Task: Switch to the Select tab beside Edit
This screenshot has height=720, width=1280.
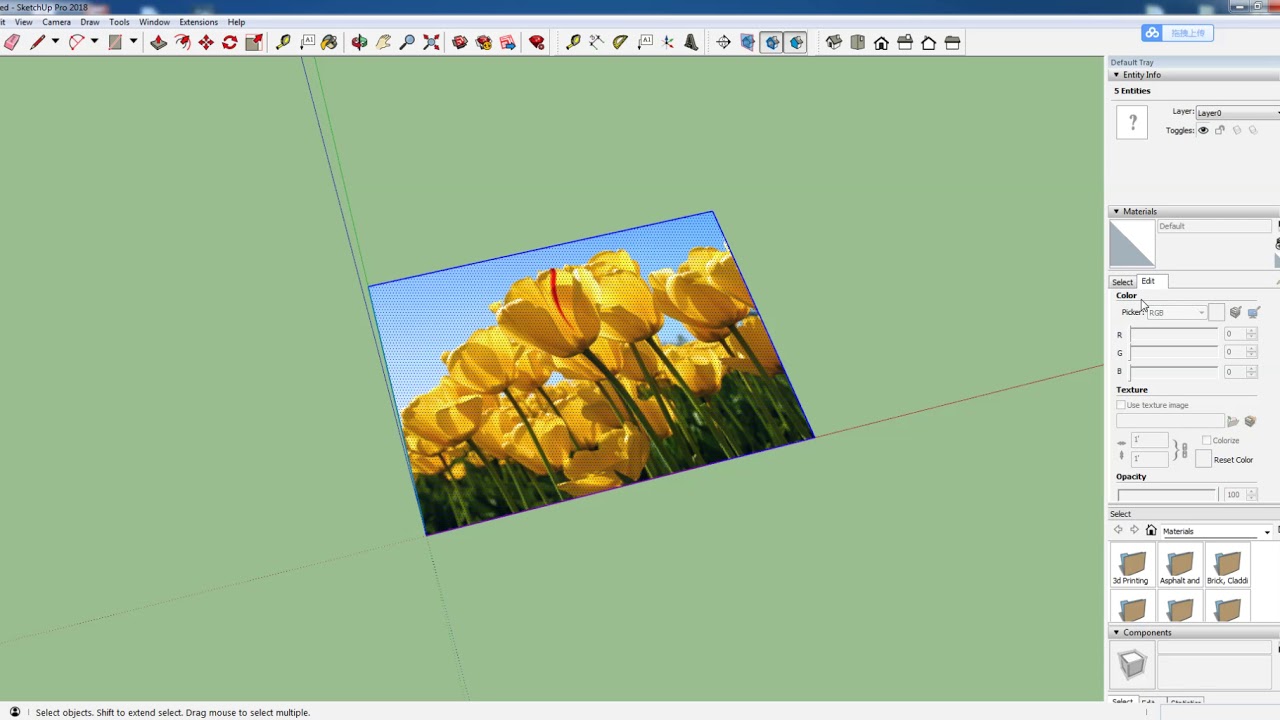Action: point(1122,282)
